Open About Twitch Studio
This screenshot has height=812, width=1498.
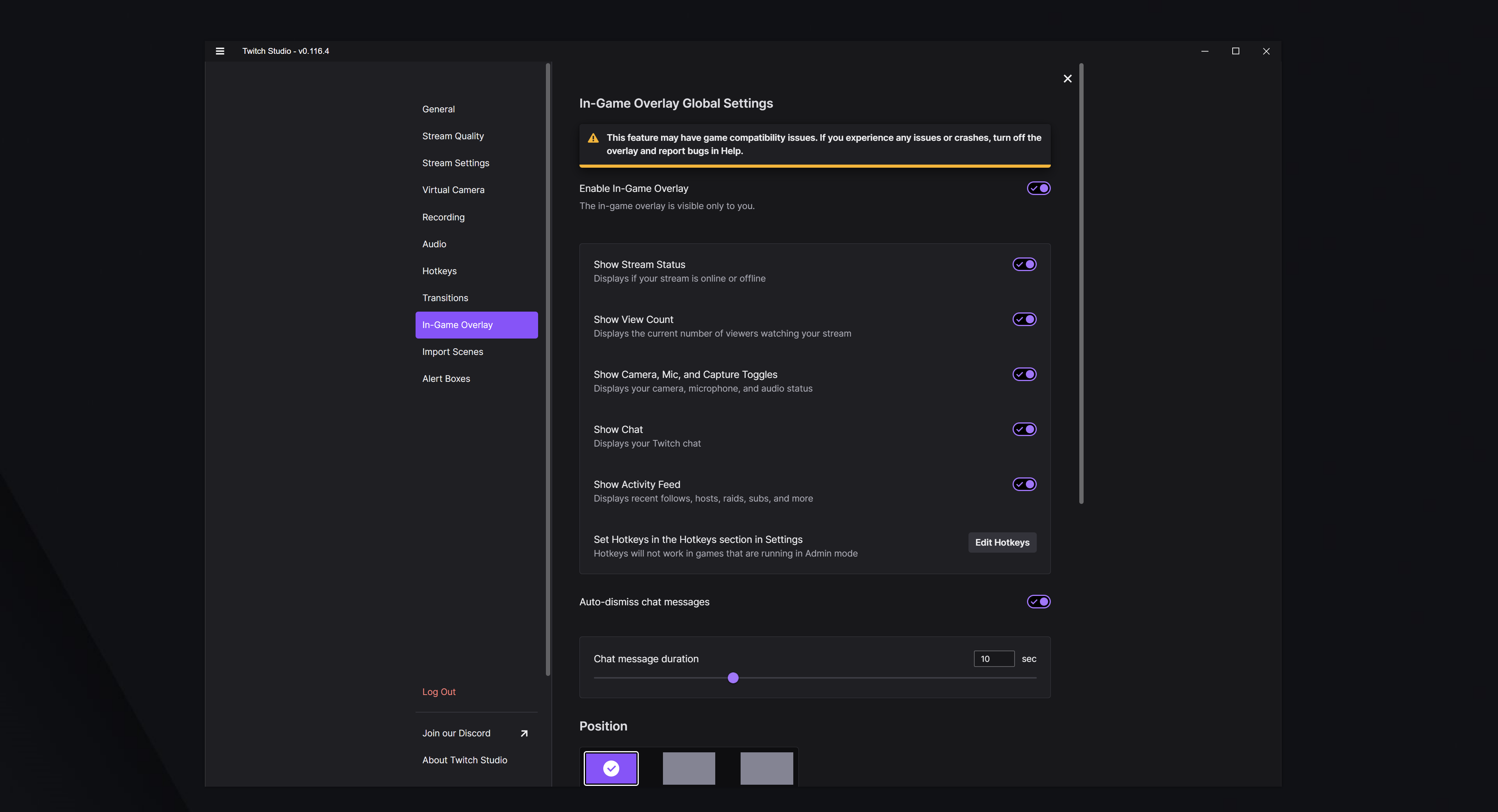tap(476, 760)
